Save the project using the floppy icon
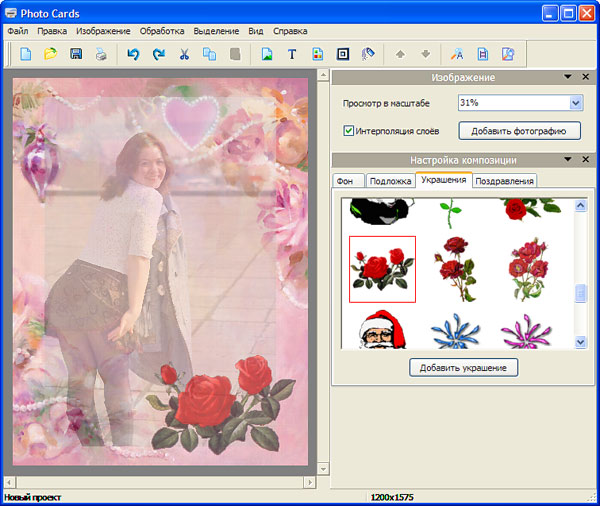The image size is (600, 506). coord(76,54)
